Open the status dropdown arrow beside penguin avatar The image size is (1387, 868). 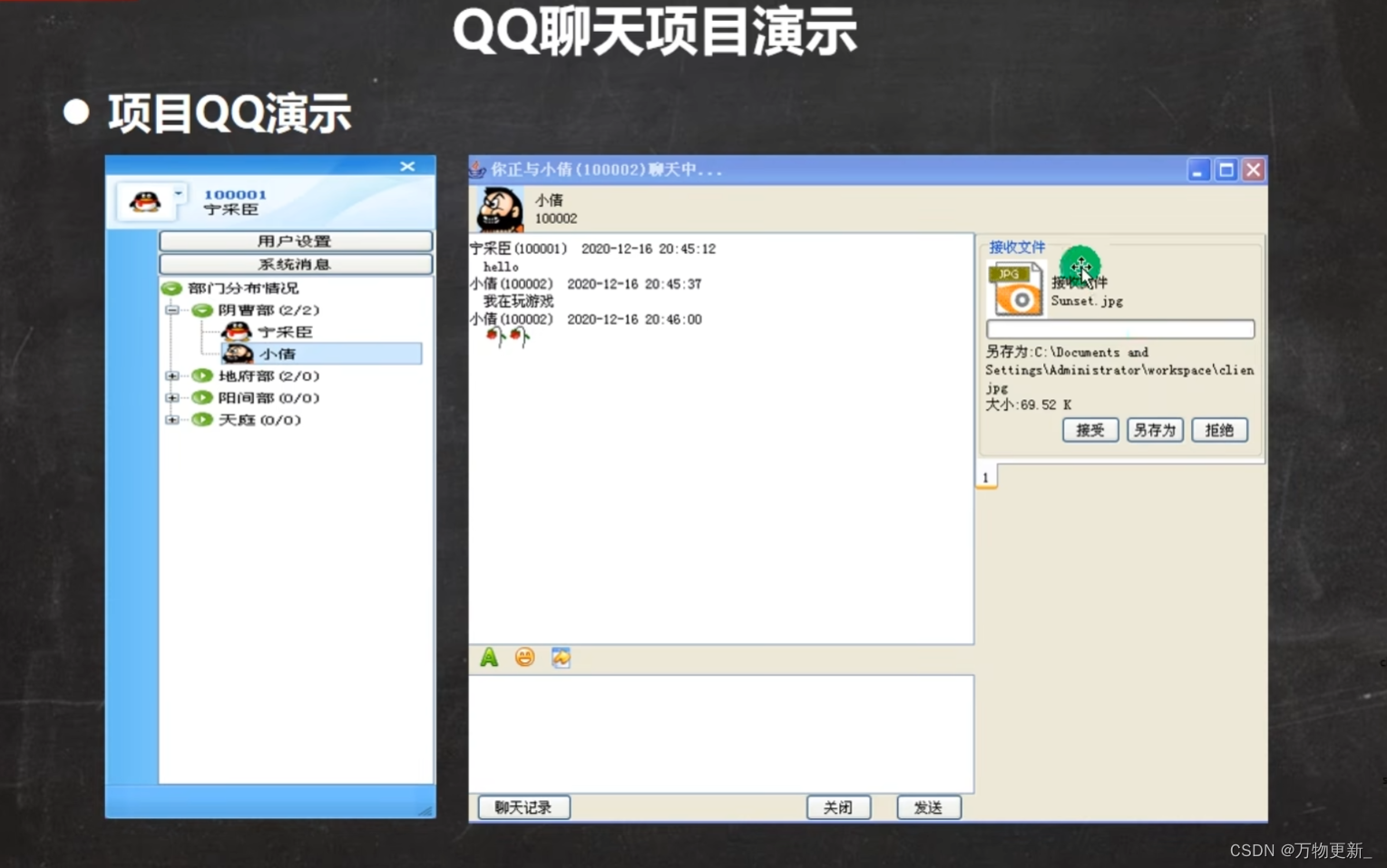point(179,193)
